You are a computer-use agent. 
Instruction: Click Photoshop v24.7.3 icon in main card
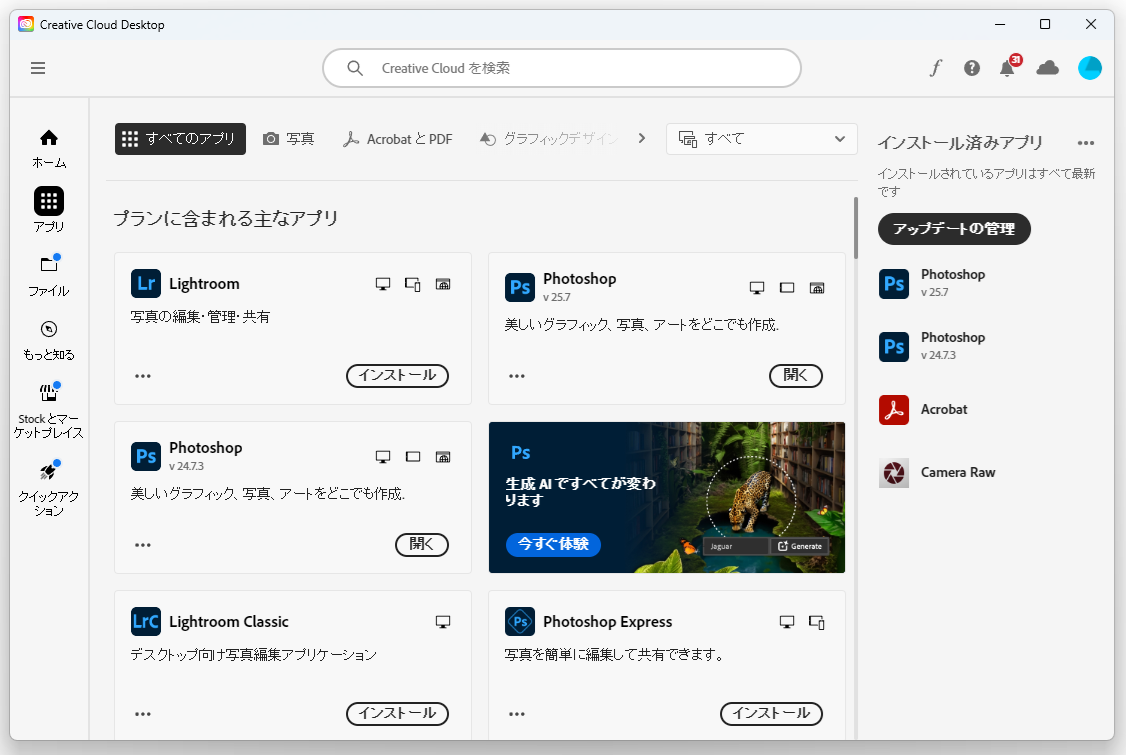coord(146,456)
